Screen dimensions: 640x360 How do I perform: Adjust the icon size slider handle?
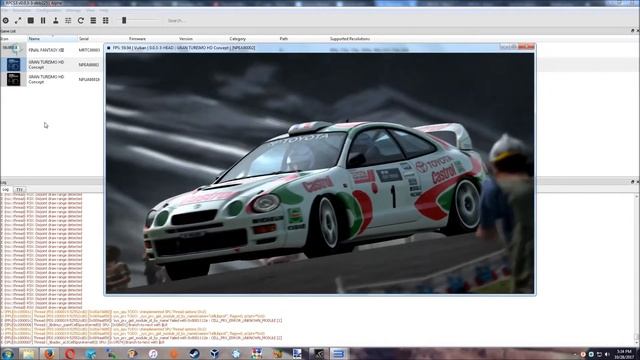click(124, 20)
